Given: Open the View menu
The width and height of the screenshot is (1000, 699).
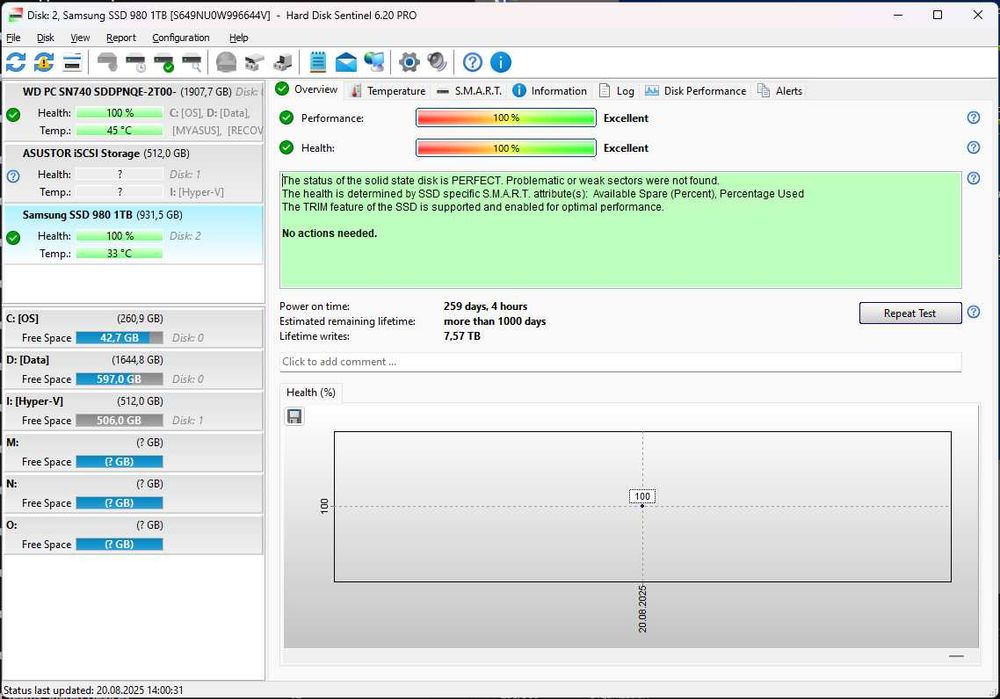Looking at the screenshot, I should point(80,38).
